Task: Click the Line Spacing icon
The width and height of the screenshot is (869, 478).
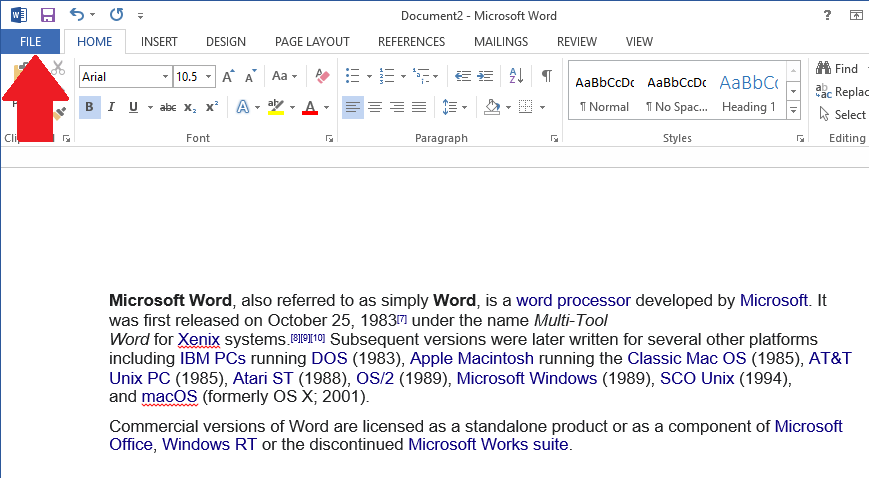Action: tap(449, 107)
